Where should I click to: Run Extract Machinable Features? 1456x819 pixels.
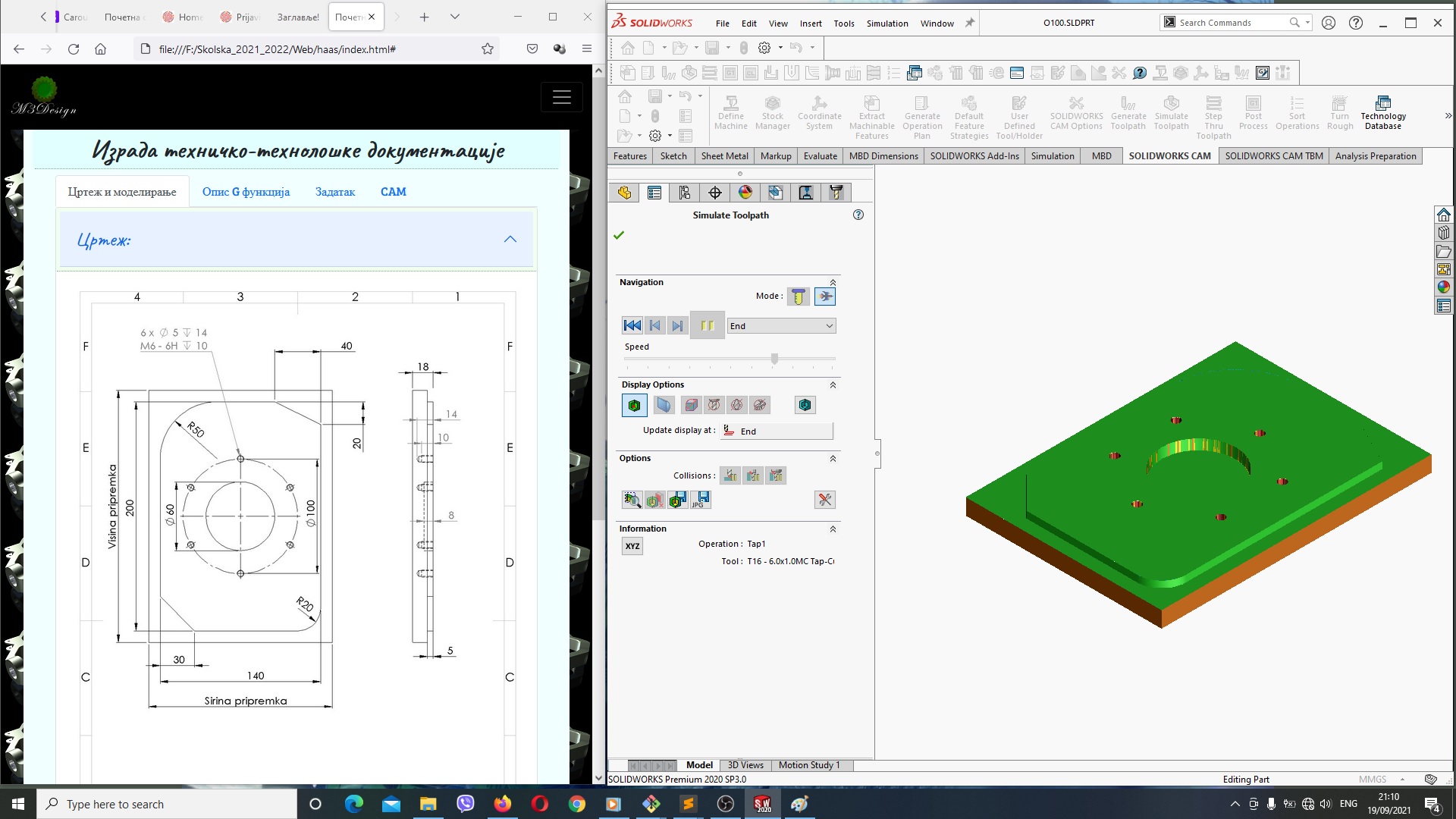(871, 117)
